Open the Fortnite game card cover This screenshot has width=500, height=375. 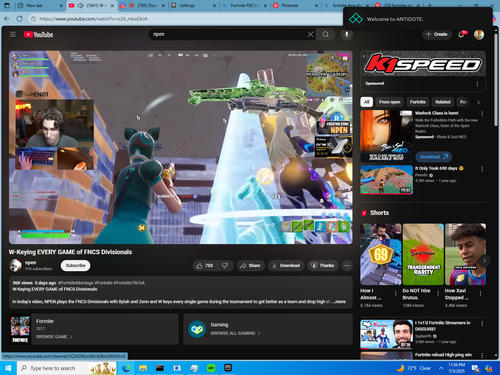point(20,330)
